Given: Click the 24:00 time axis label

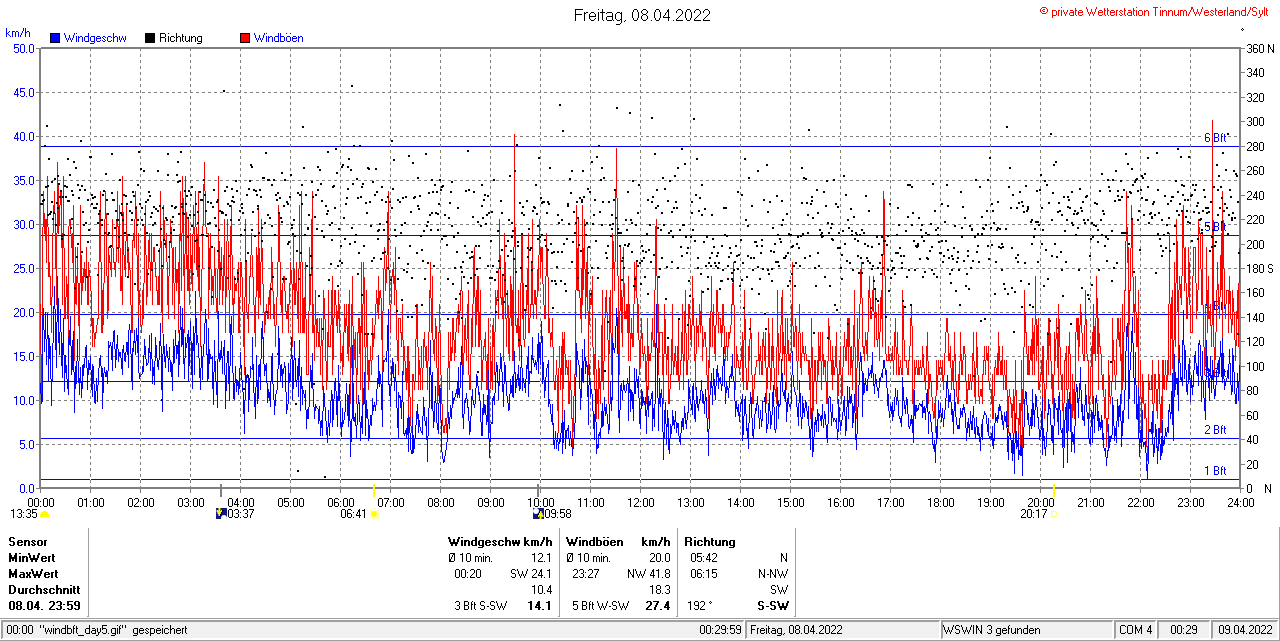Looking at the screenshot, I should click(x=1239, y=502).
